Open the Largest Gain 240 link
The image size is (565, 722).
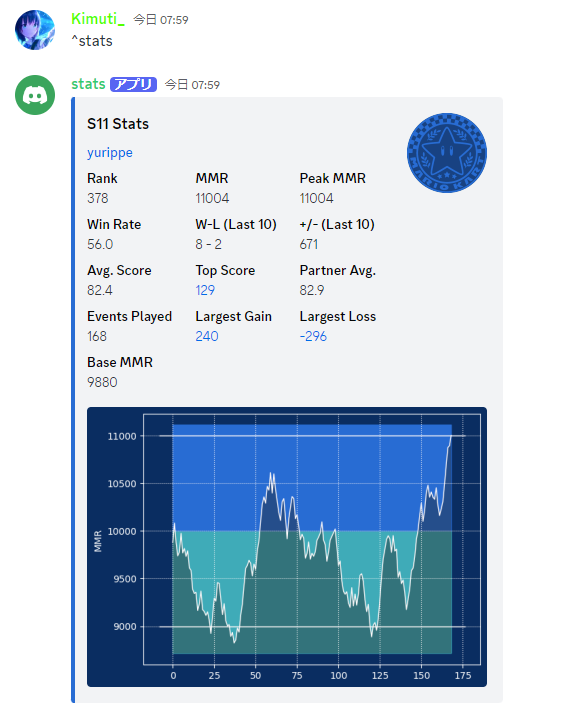tap(207, 336)
